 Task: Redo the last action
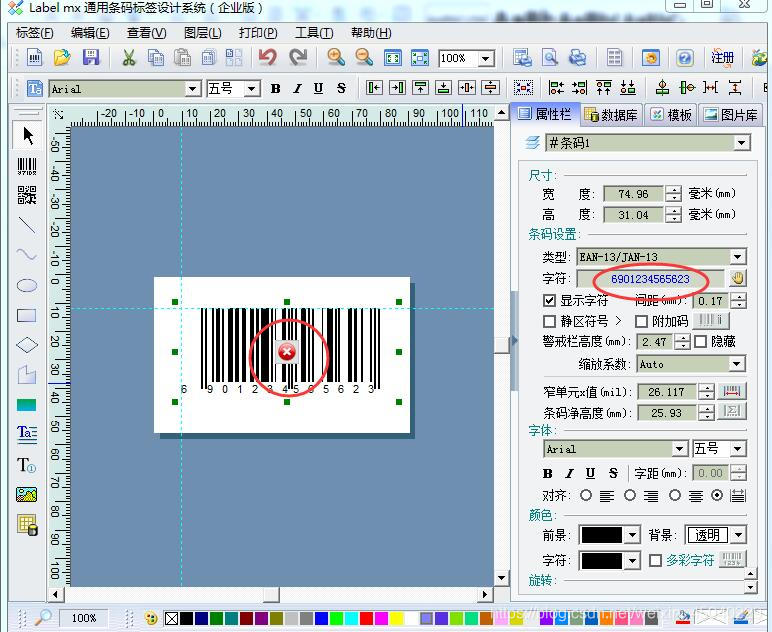pos(297,58)
